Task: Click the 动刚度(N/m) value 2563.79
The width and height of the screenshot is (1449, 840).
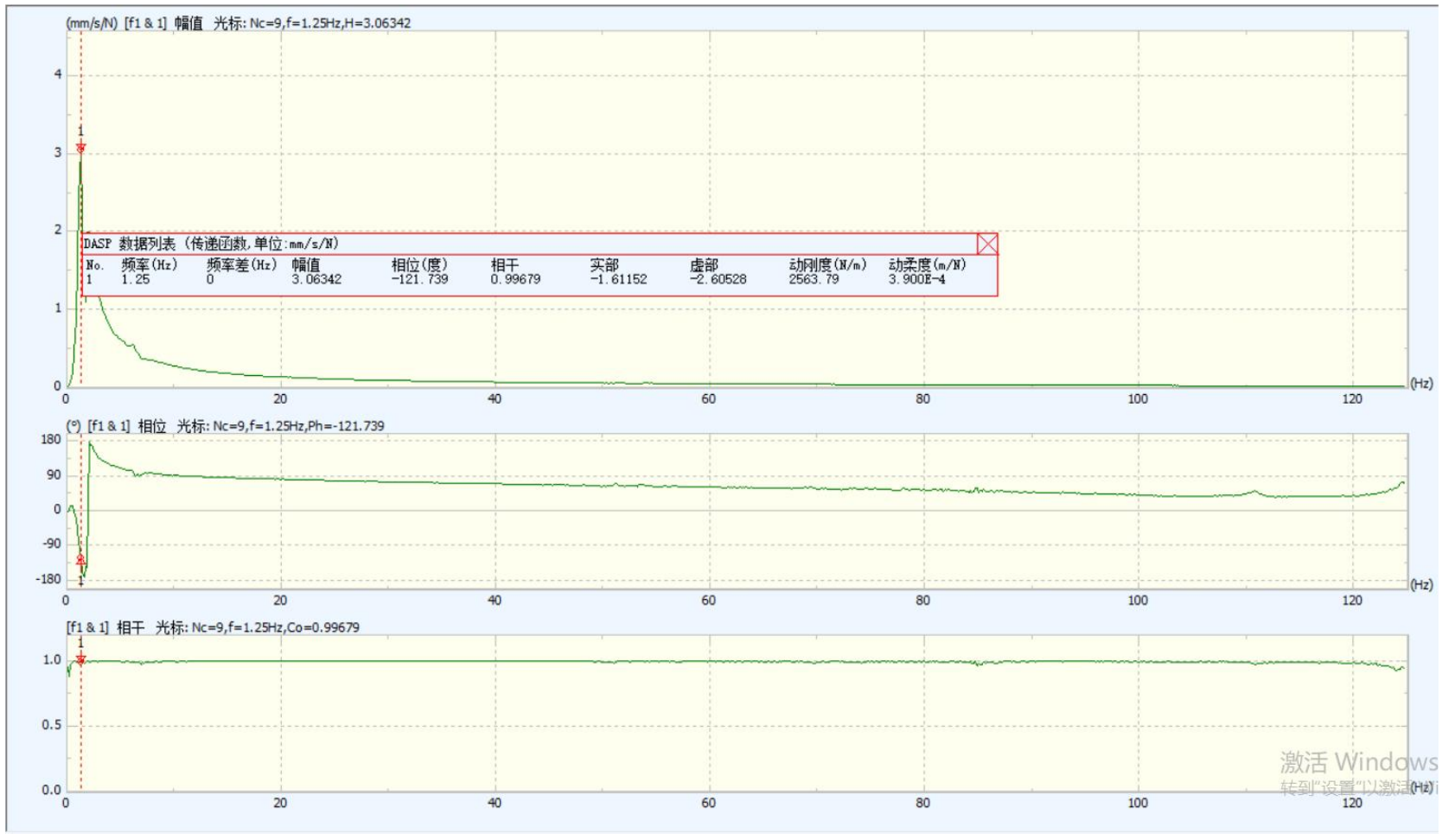Action: pos(814,279)
